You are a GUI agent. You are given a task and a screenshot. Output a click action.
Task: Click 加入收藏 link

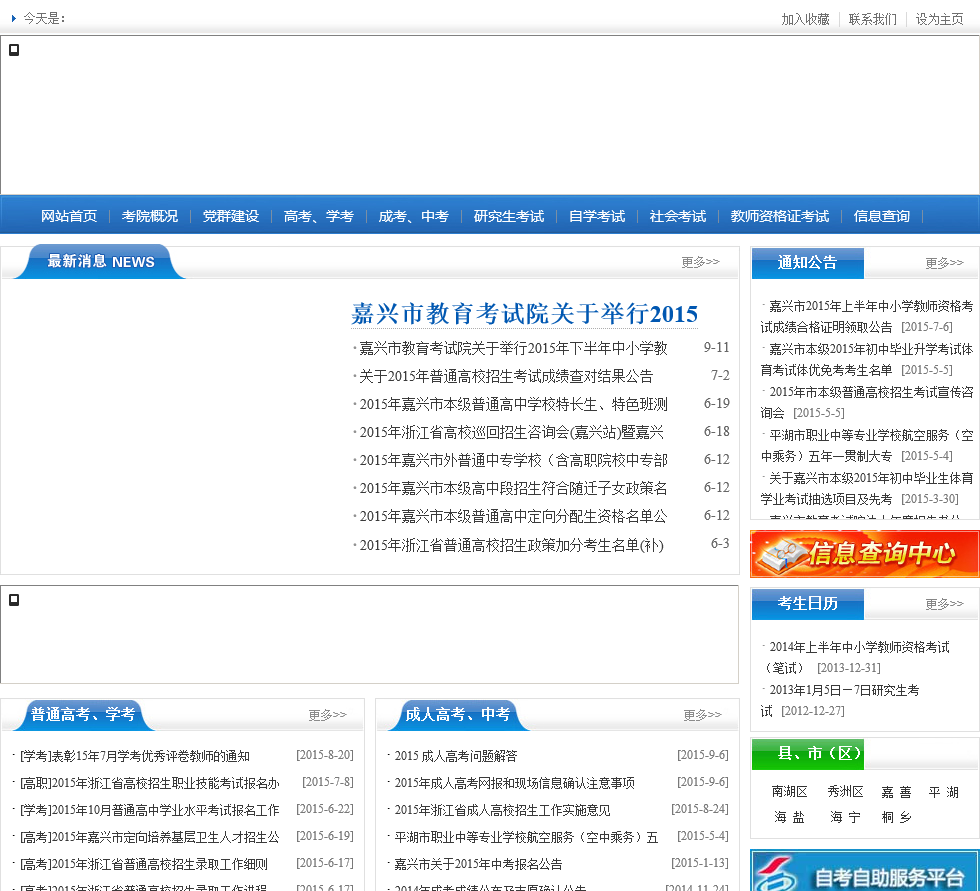(805, 19)
